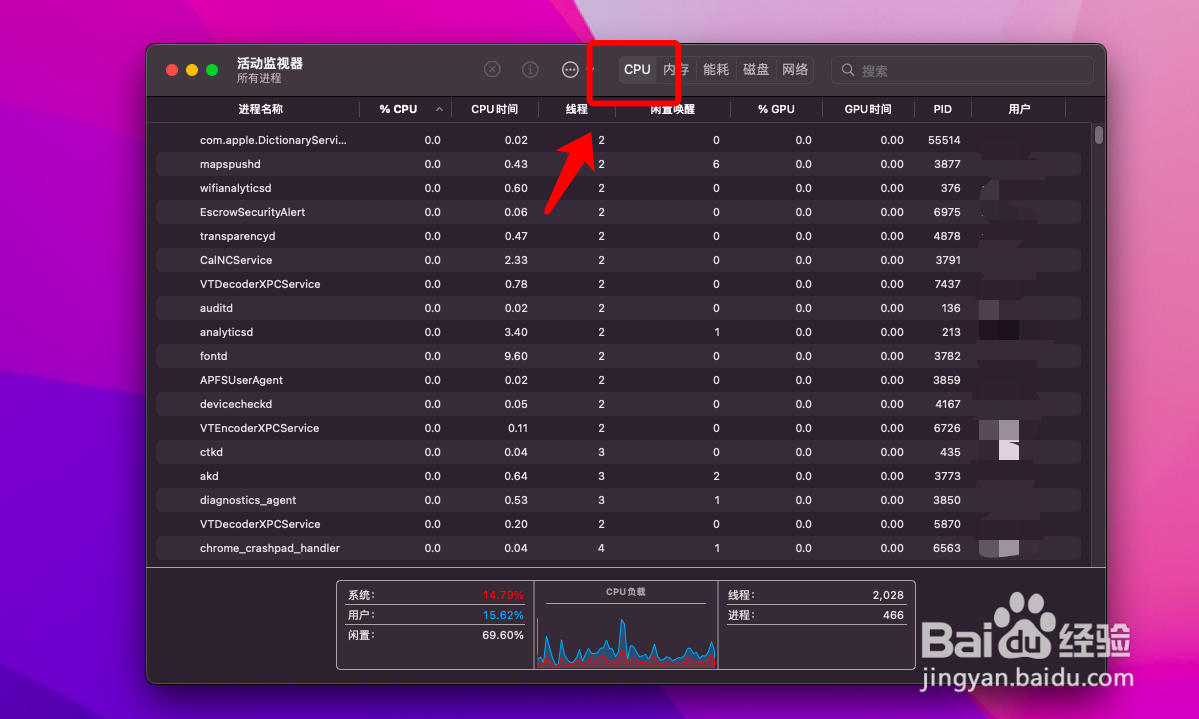The height and width of the screenshot is (719, 1199).
Task: Select the devicecheckd process
Action: 618,404
